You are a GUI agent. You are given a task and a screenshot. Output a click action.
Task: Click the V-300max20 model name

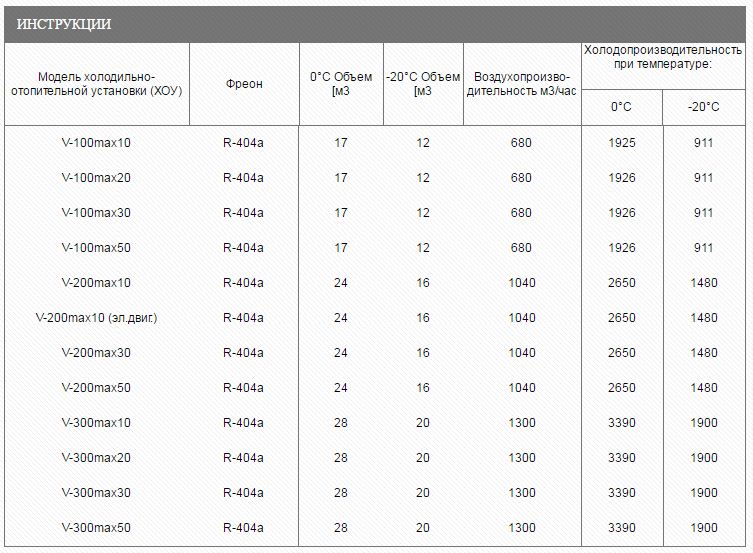pos(96,458)
